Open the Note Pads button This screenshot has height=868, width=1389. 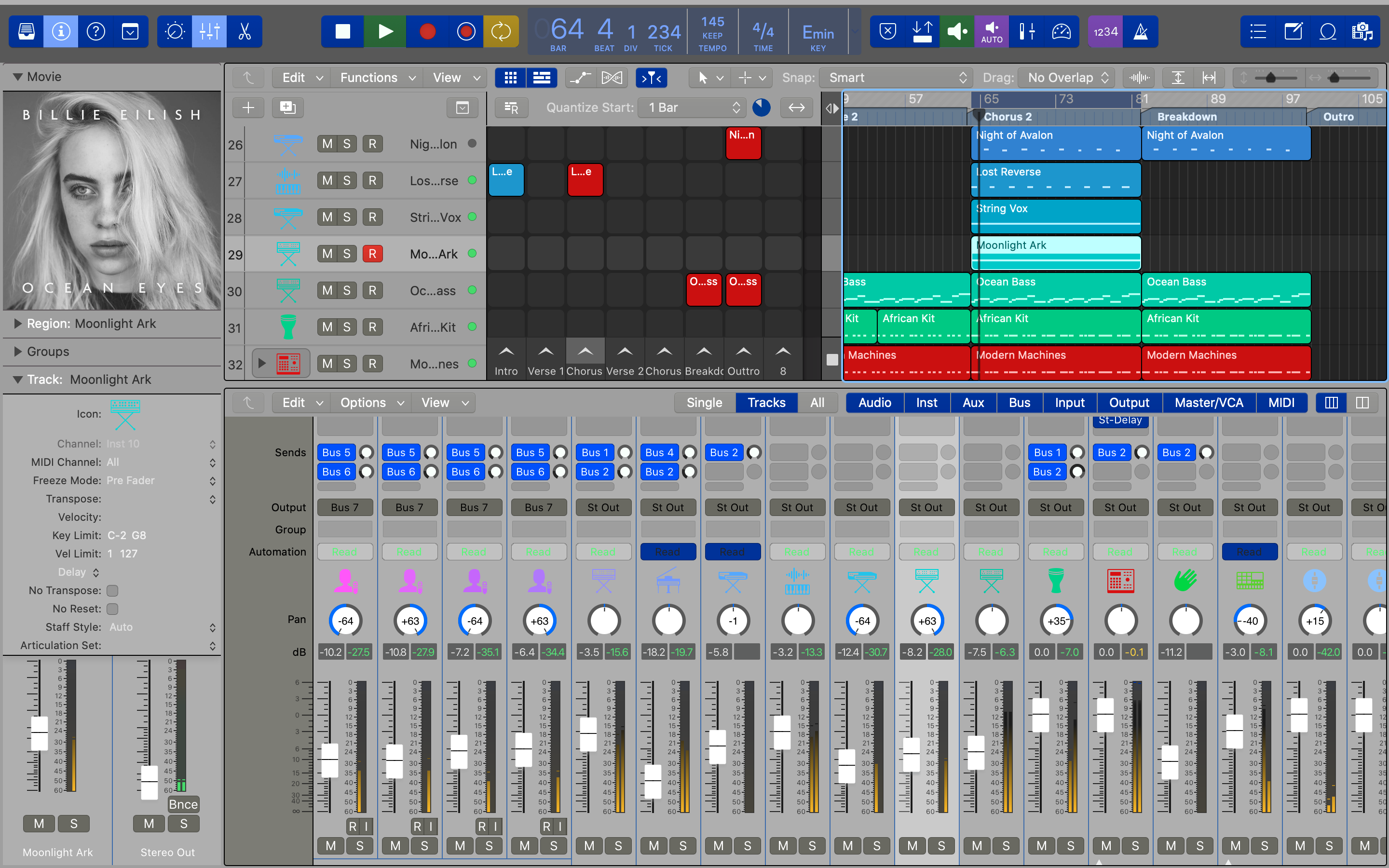[1293, 31]
